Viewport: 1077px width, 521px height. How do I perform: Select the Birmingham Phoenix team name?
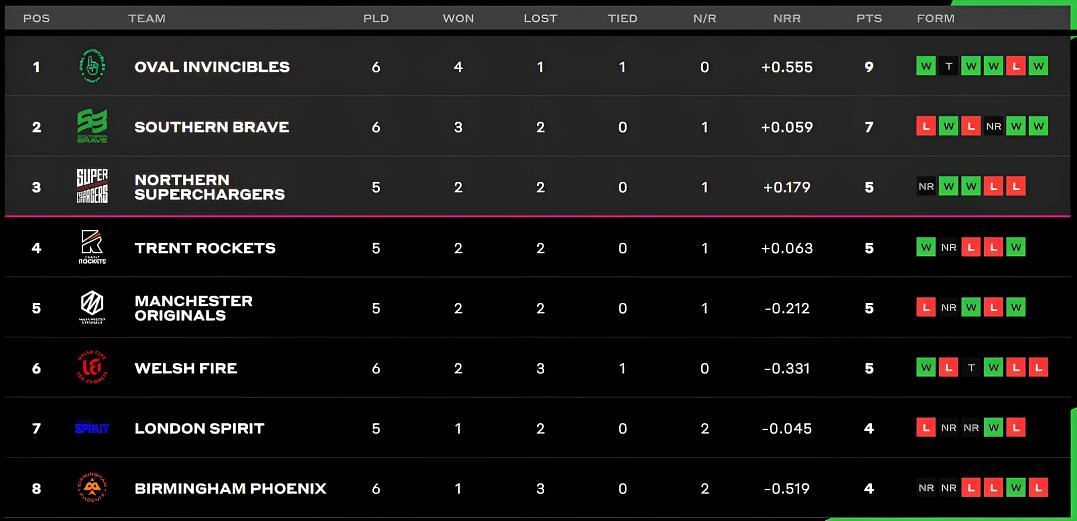[x=231, y=489]
